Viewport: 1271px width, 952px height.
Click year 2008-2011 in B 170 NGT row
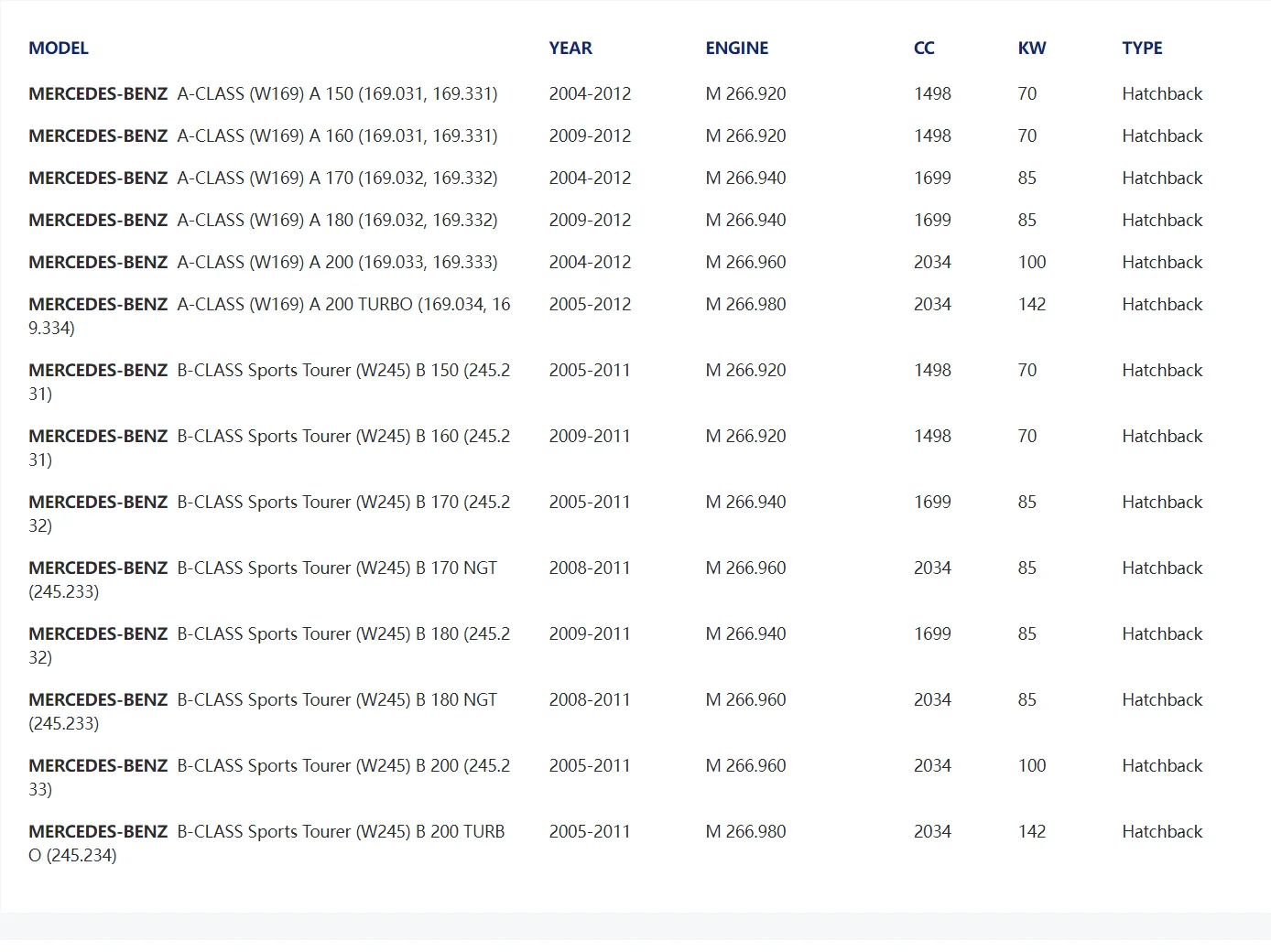590,568
